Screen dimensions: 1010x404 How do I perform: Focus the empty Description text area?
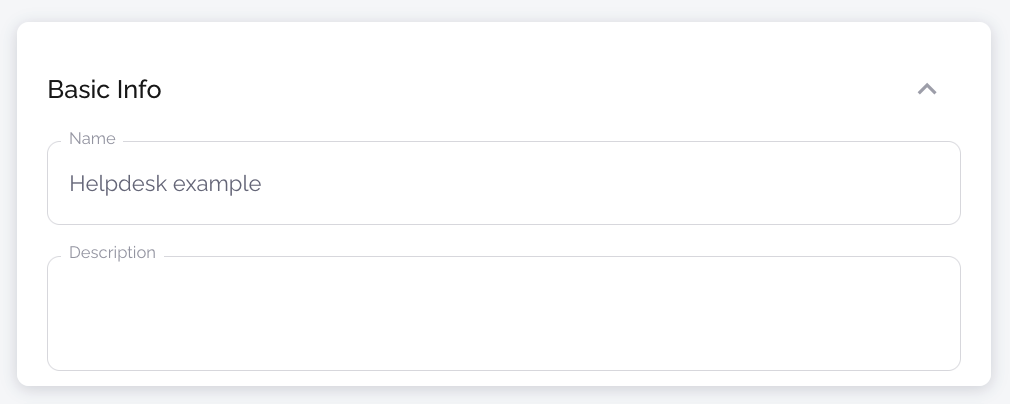click(x=503, y=313)
